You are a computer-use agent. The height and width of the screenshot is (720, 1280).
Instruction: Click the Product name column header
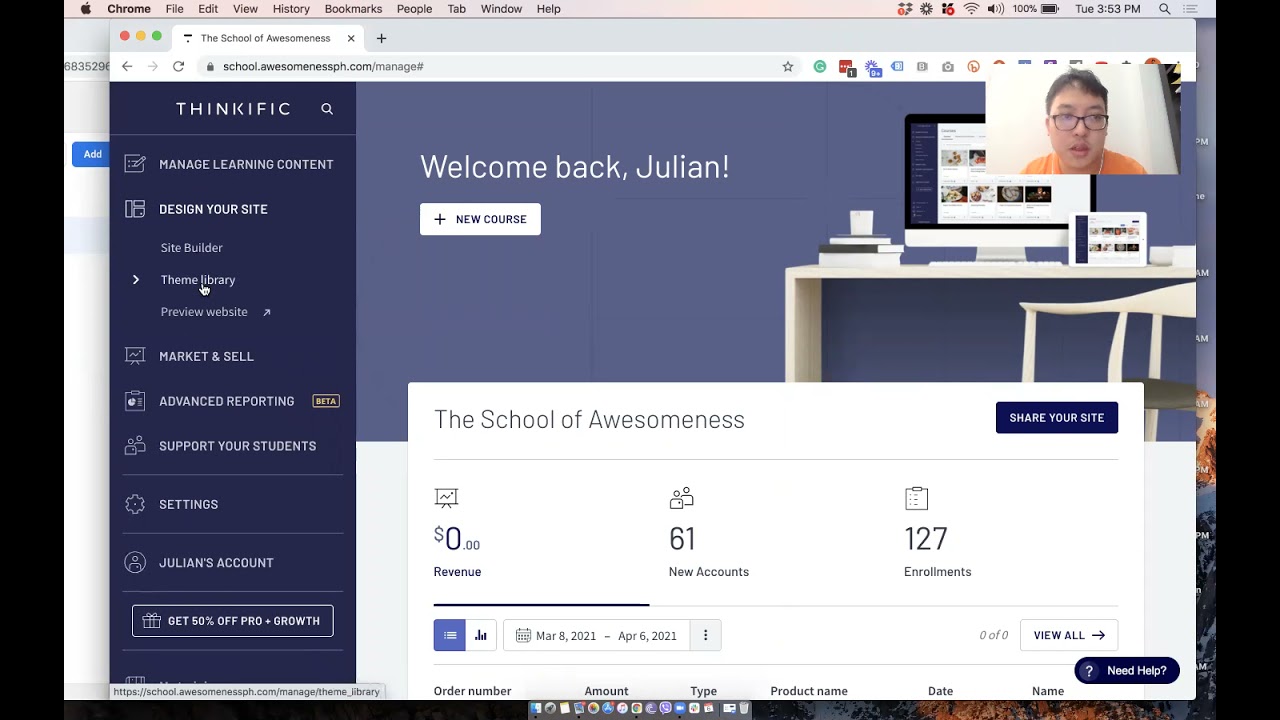809,691
